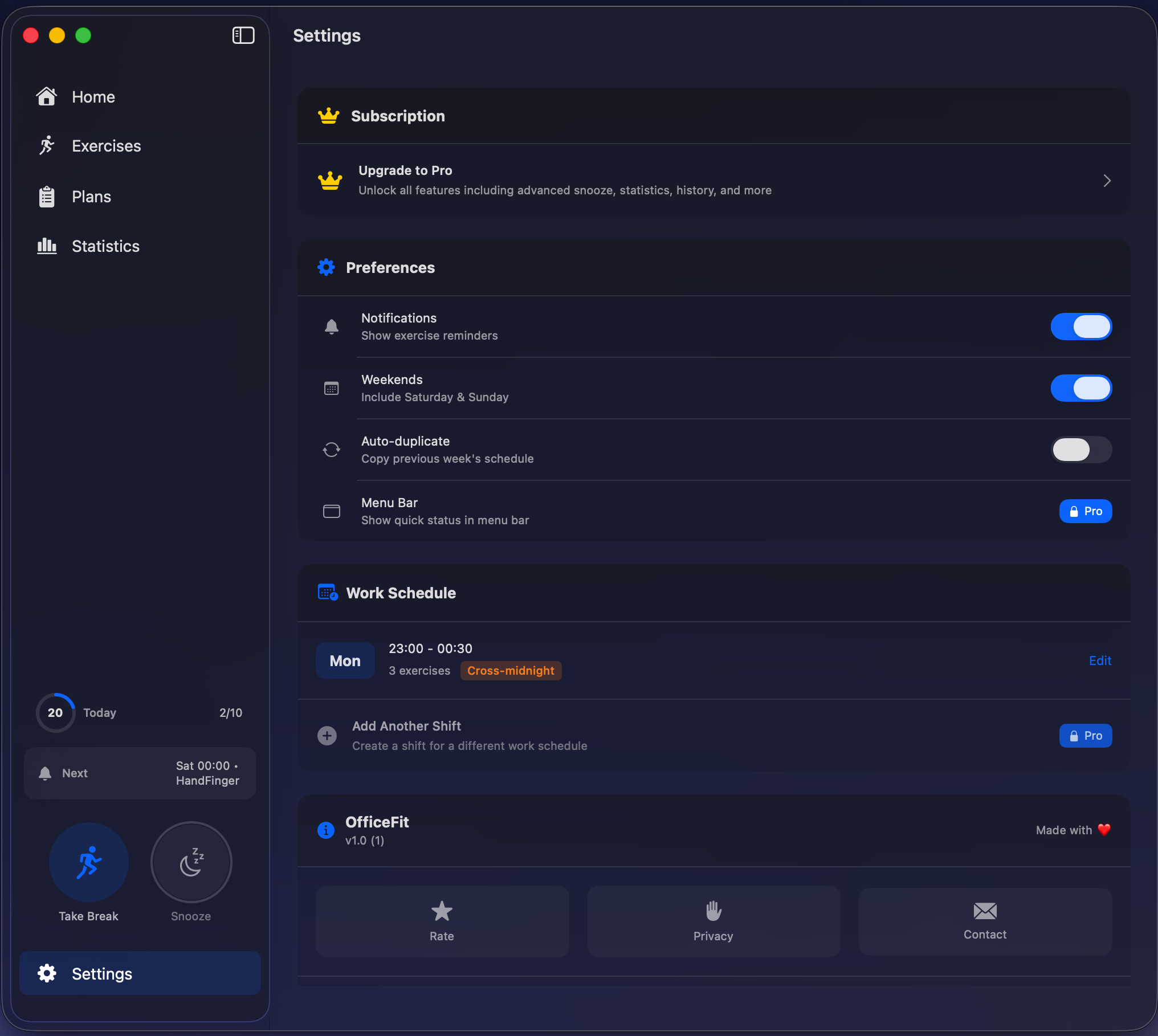The height and width of the screenshot is (1036, 1158).
Task: Open Next reminder HandFinger card
Action: coord(140,773)
